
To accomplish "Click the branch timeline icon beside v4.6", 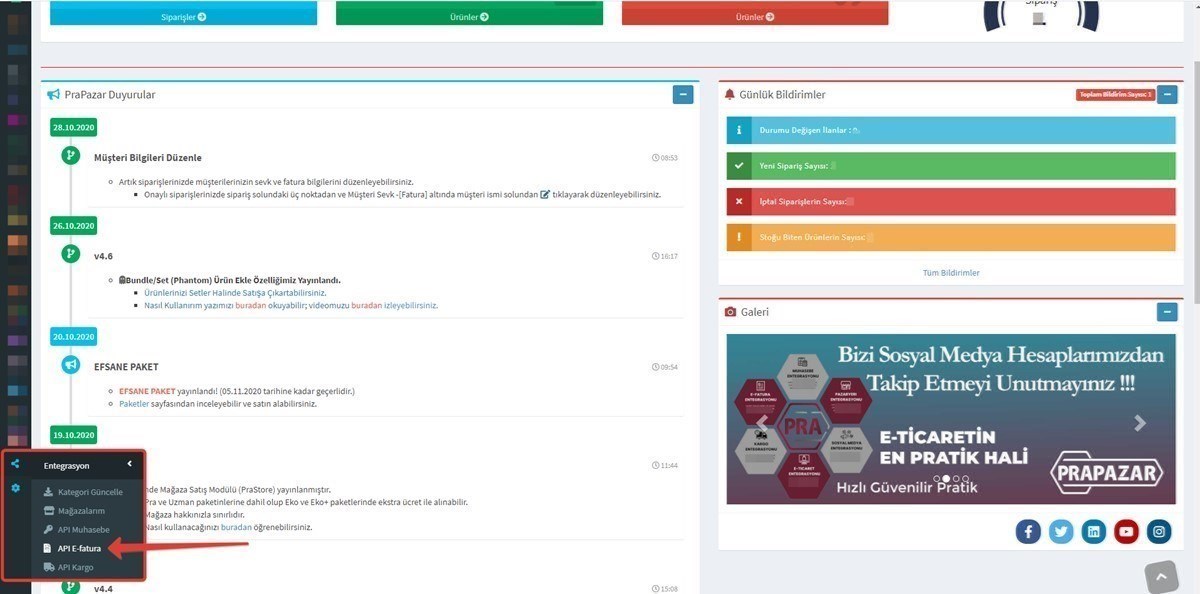I will (70, 254).
